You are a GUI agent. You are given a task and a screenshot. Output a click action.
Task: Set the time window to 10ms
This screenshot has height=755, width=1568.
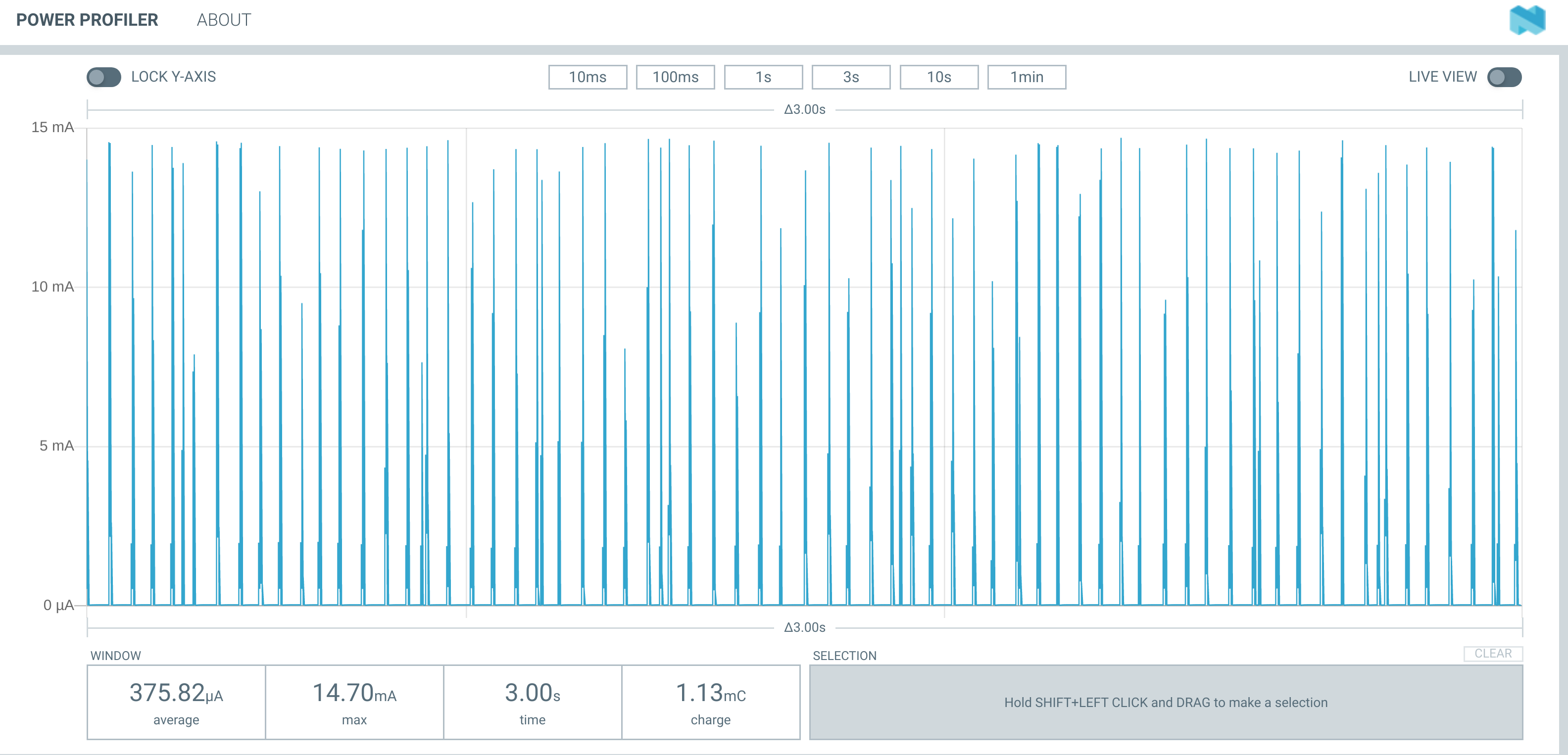588,77
